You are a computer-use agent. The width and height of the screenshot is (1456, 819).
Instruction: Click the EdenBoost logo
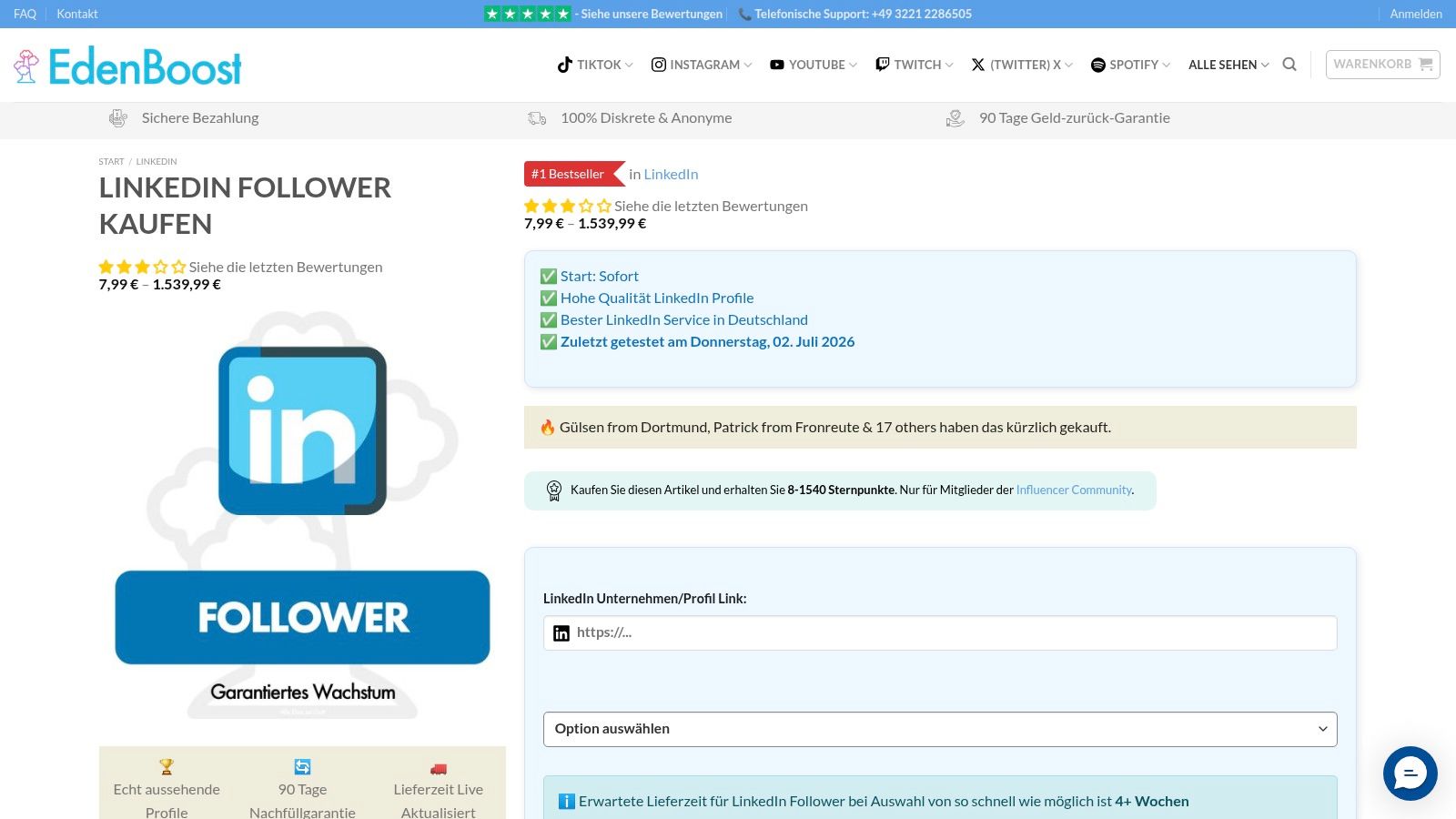(127, 66)
